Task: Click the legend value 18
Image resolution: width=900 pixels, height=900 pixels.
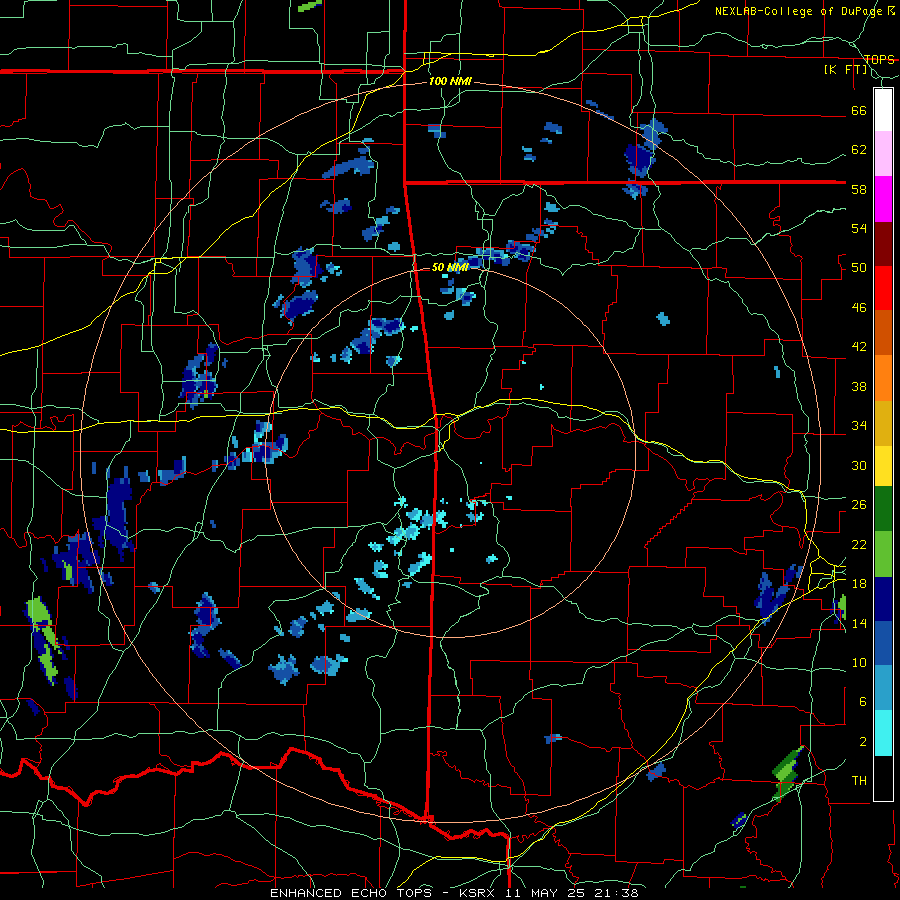Action: pyautogui.click(x=859, y=583)
